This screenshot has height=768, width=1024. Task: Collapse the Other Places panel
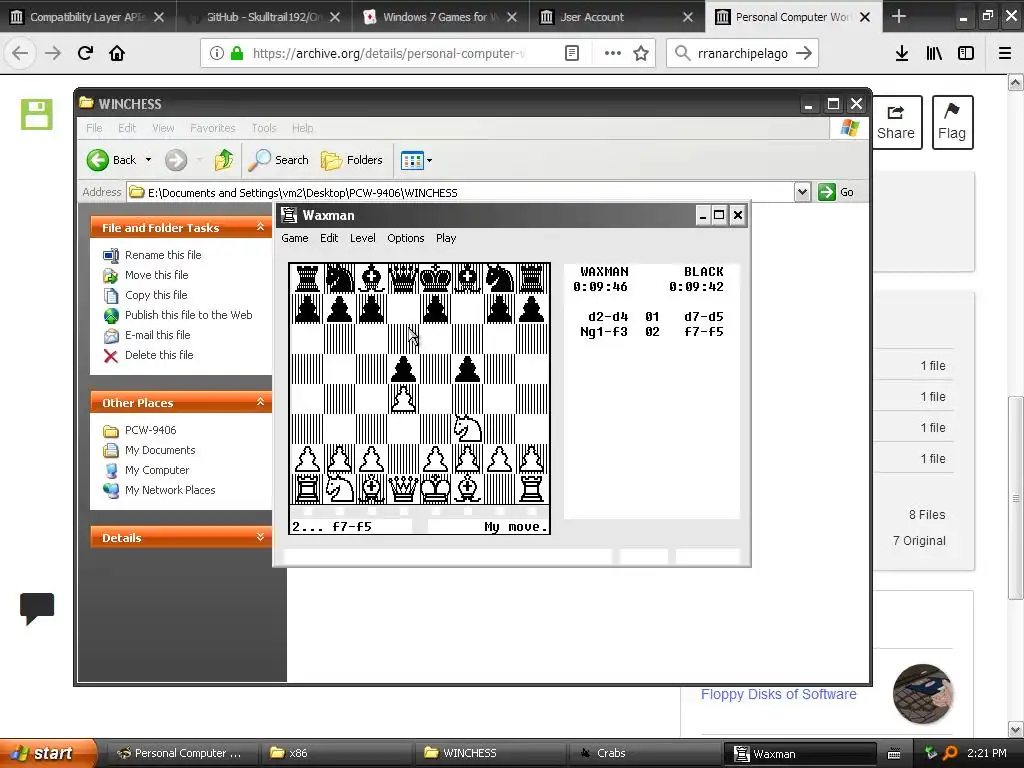point(260,402)
